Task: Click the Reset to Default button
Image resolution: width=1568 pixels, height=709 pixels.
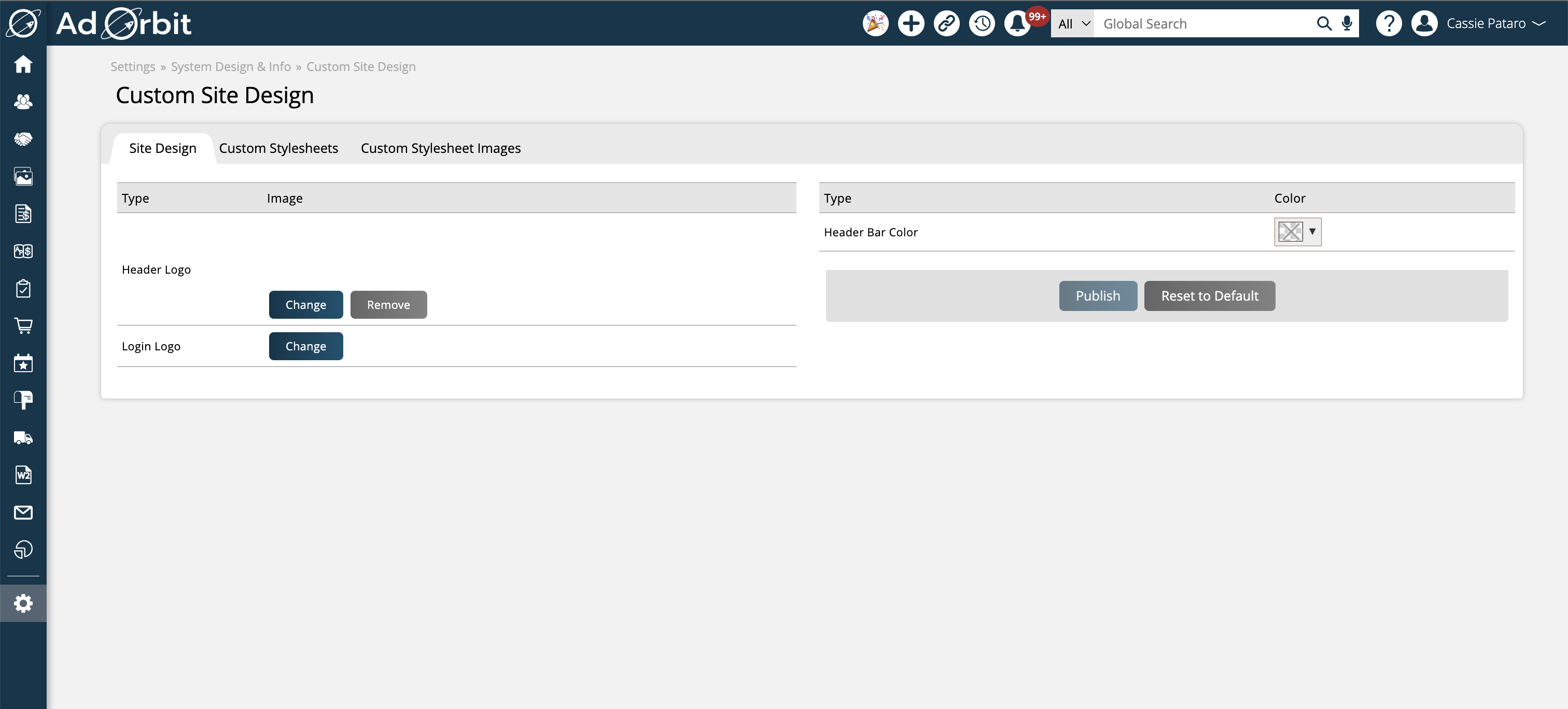Action: click(1210, 296)
